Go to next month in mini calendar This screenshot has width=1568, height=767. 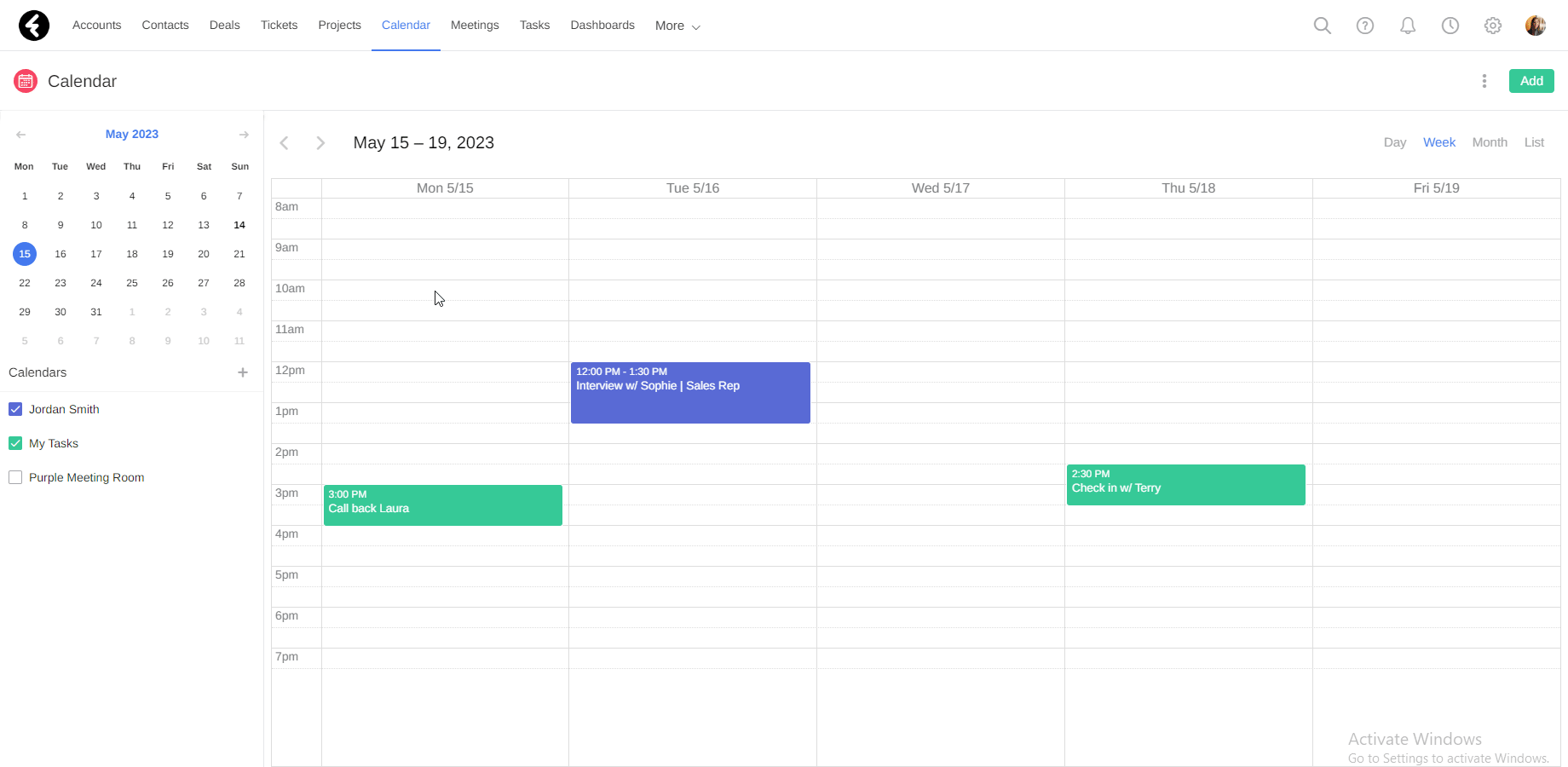coord(244,135)
